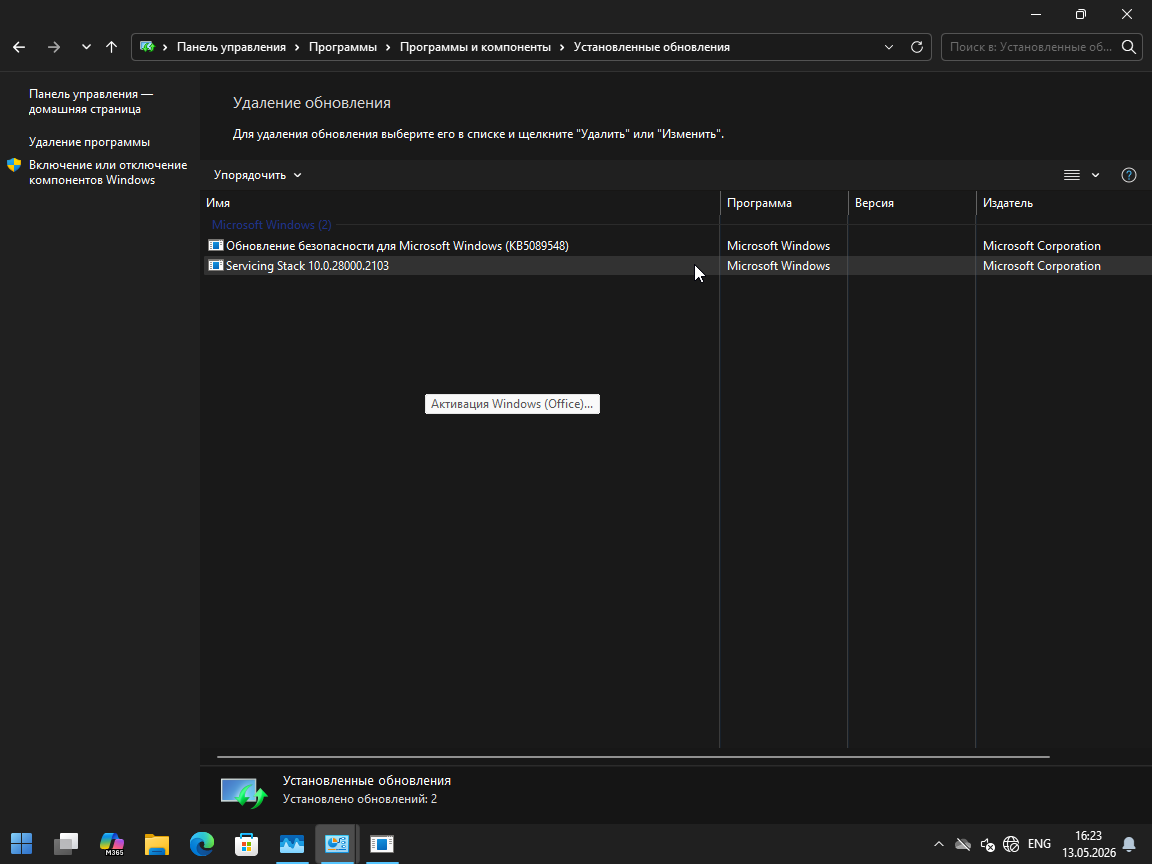The width and height of the screenshot is (1152, 864).
Task: Open Microsoft Edge from the taskbar
Action: (x=201, y=843)
